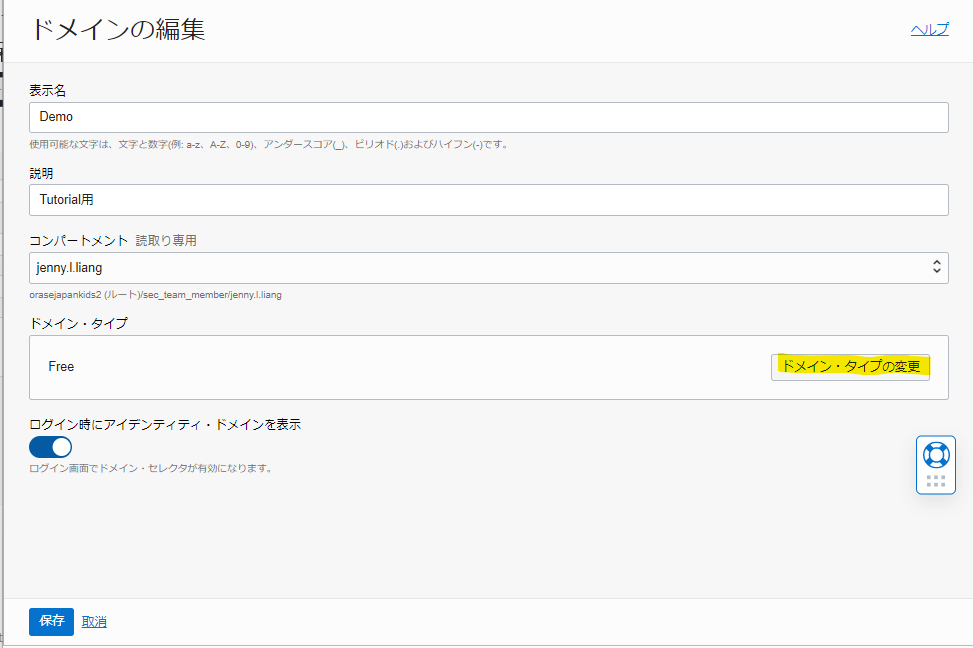Click the ドメイン・タイプの変更 button
The image size is (973, 648).
click(x=850, y=367)
